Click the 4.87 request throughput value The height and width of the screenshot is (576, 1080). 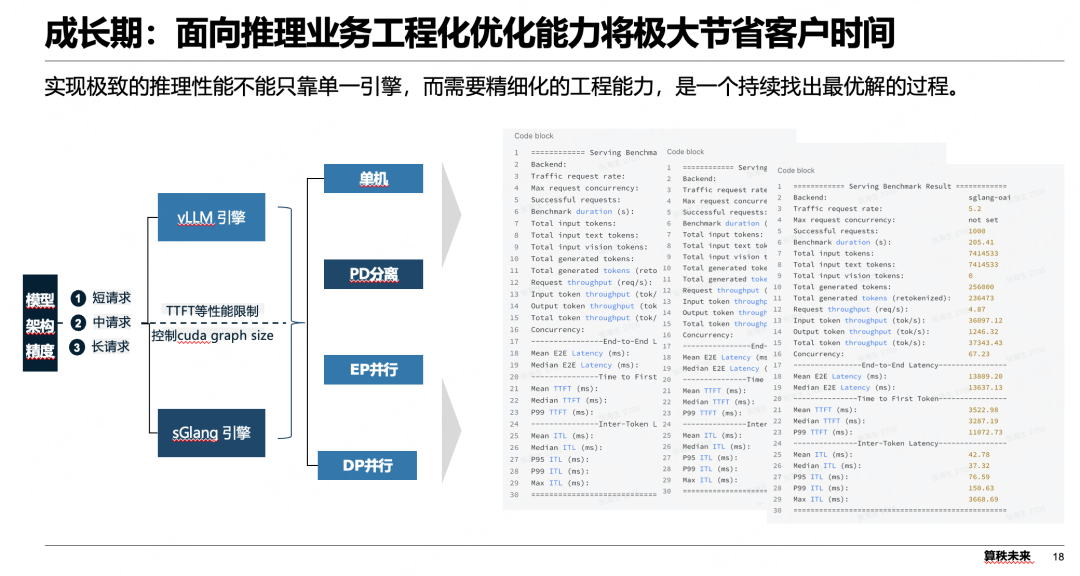click(977, 309)
